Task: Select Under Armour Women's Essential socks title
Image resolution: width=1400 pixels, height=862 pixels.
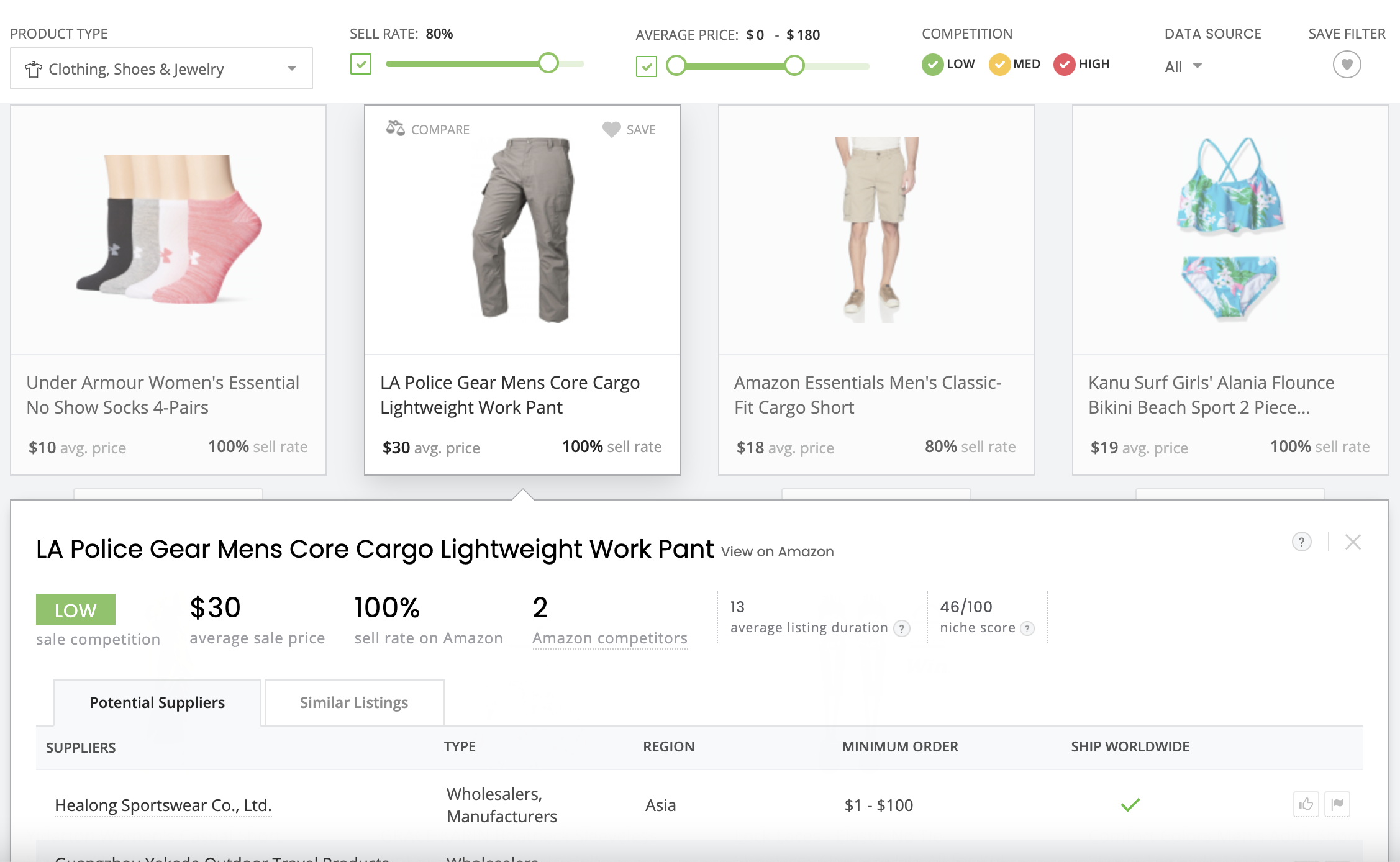Action: tap(163, 395)
